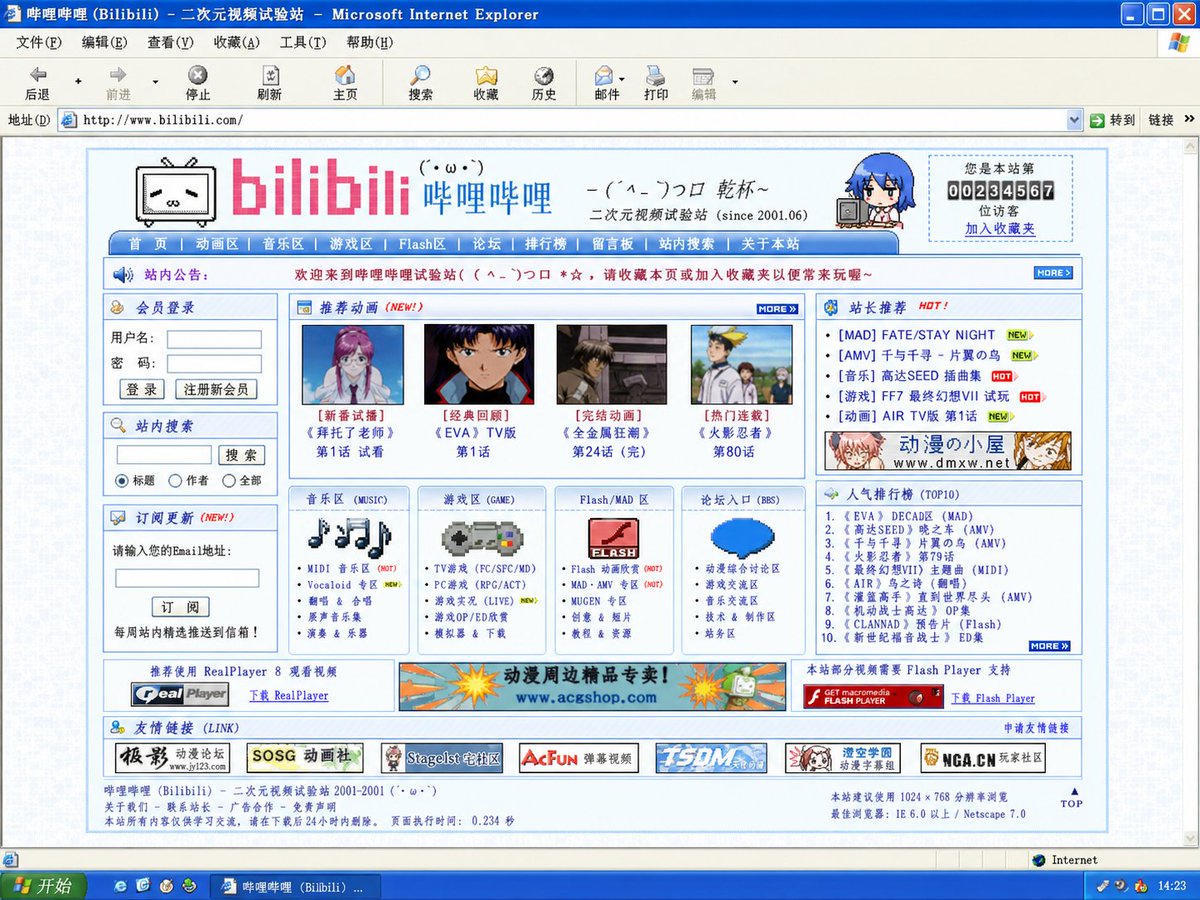Print the page with 打印 icon
This screenshot has width=1200, height=900.
(656, 75)
